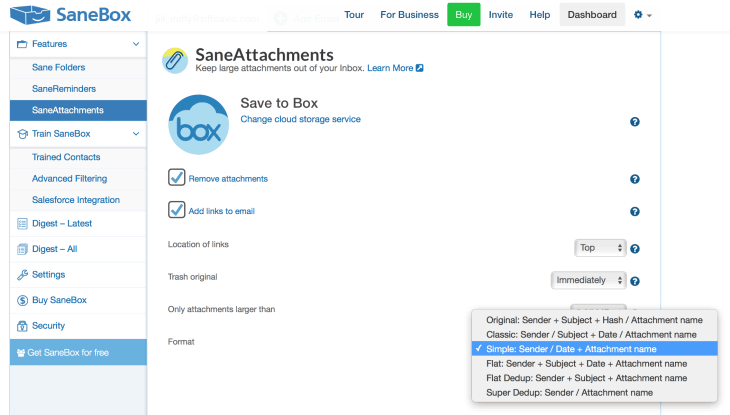Collapse the Train SaneBox sidebar section
The image size is (730, 415).
pyautogui.click(x=136, y=133)
